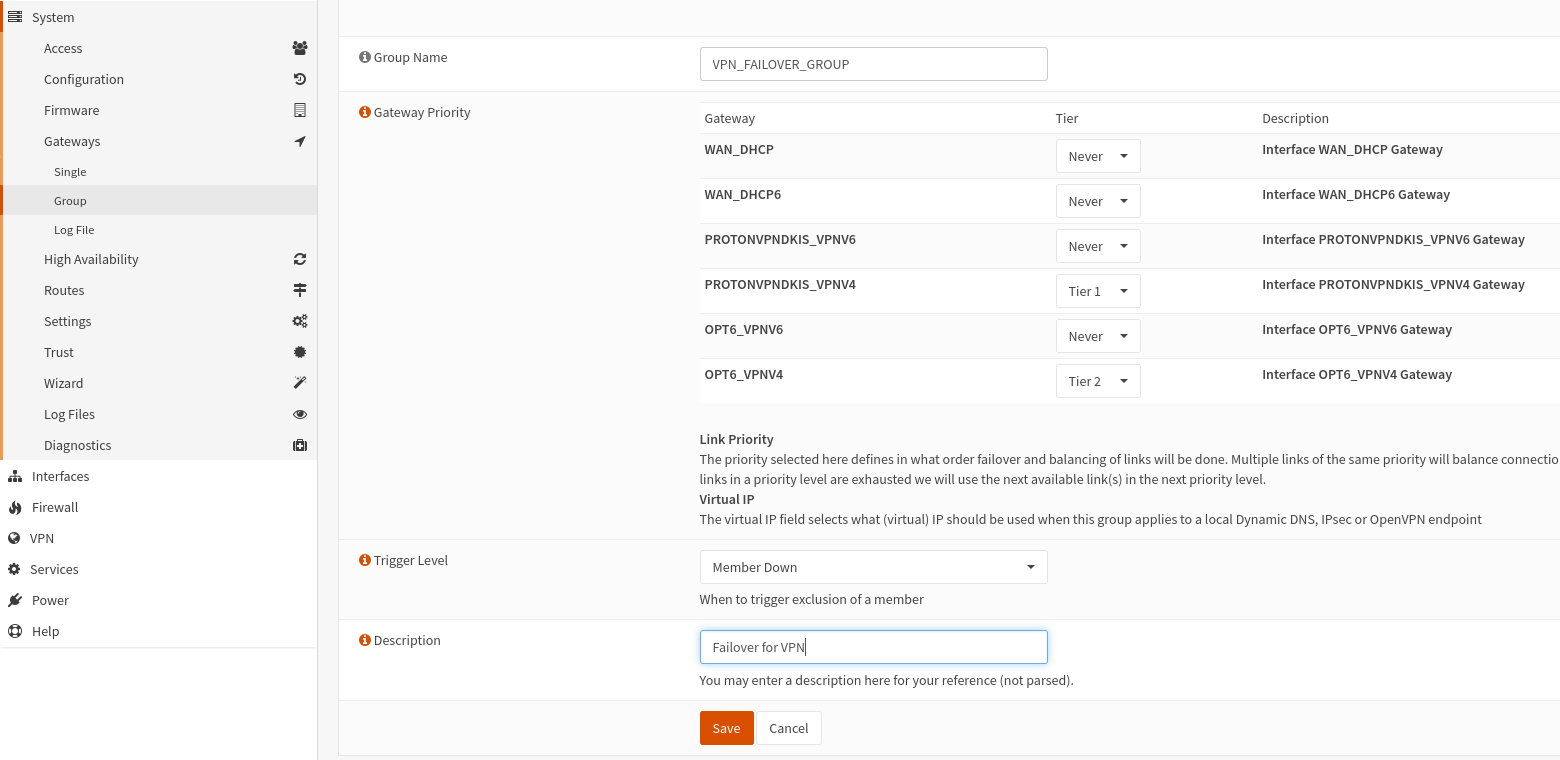Focus the Description input field
Screen dimensions: 1560x760
(x=873, y=647)
